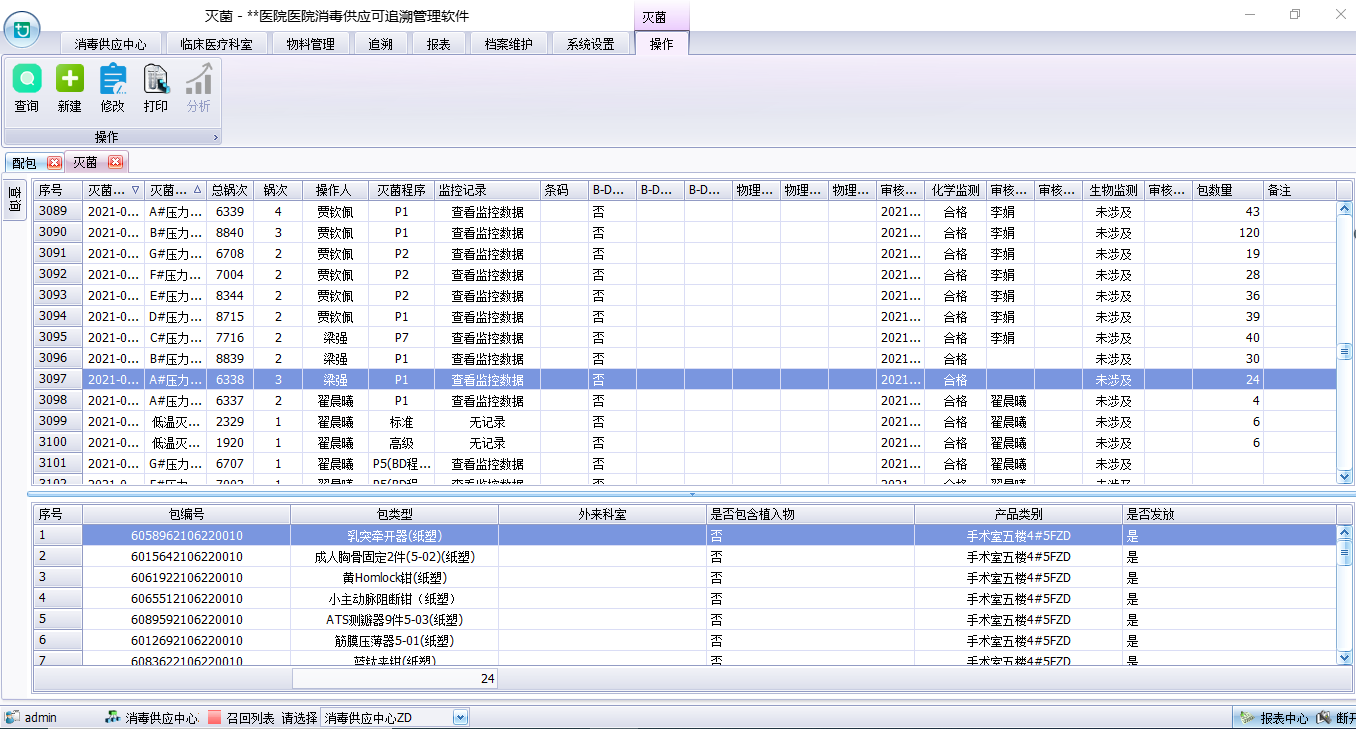1356x729 pixels.
Task: Click 黄Homlock钳(纸塑) package type cell
Action: pos(394,577)
